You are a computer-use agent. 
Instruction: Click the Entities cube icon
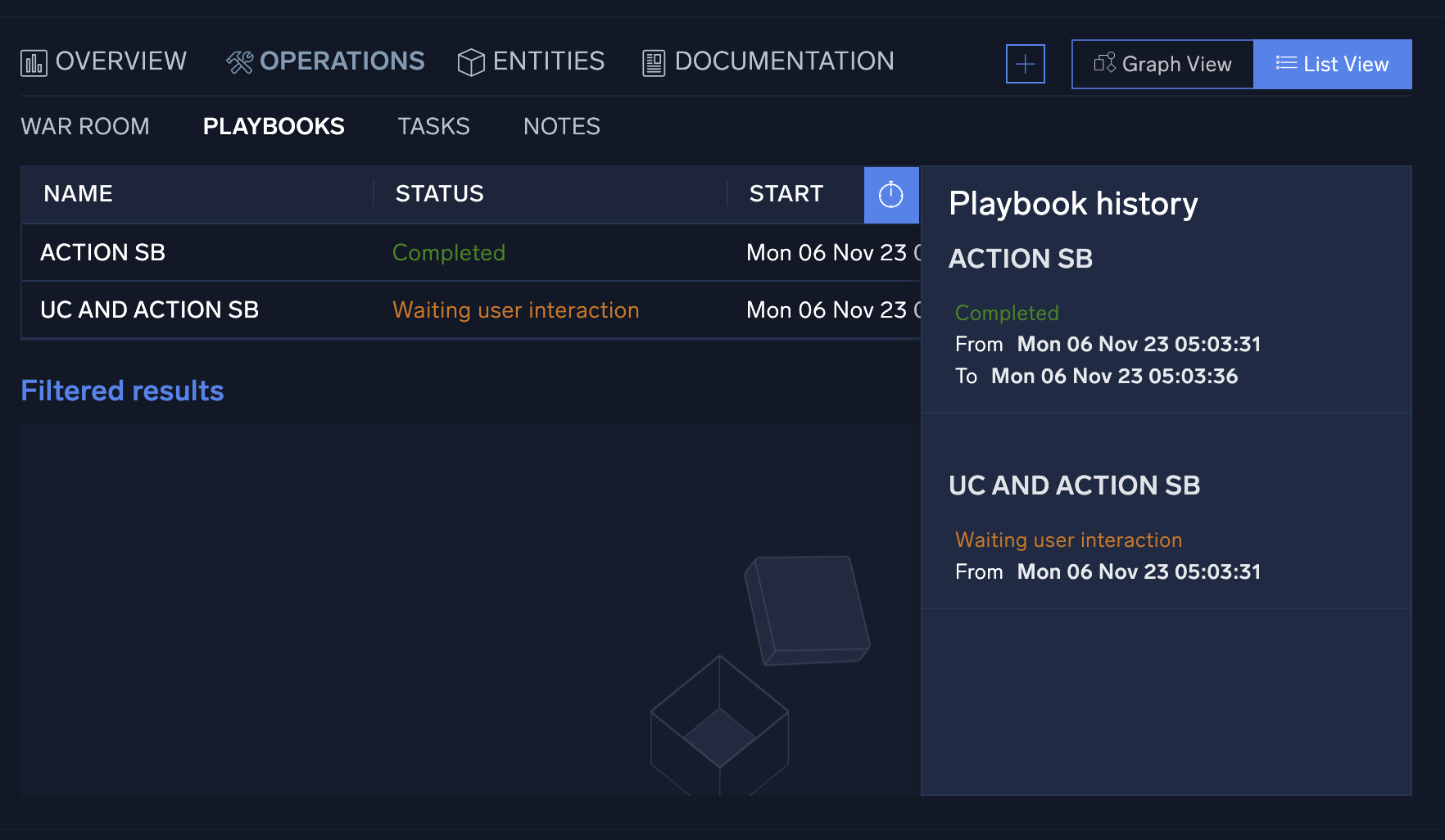click(x=471, y=61)
